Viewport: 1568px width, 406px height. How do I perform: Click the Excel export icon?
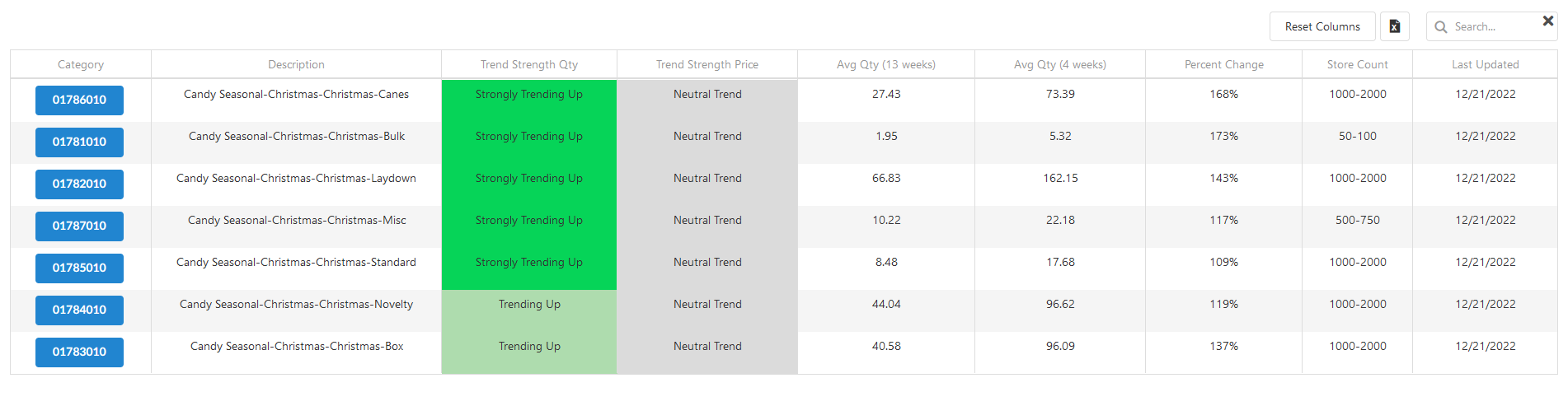click(x=1394, y=26)
